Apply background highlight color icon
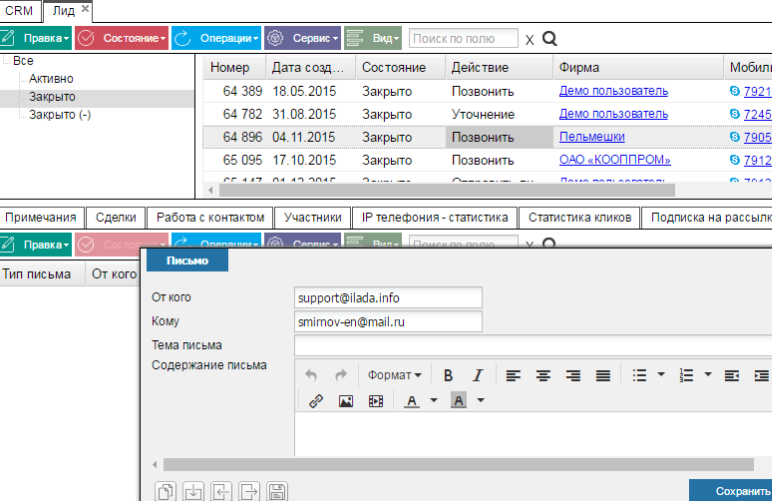Screen dimensions: 772x501 (458, 401)
